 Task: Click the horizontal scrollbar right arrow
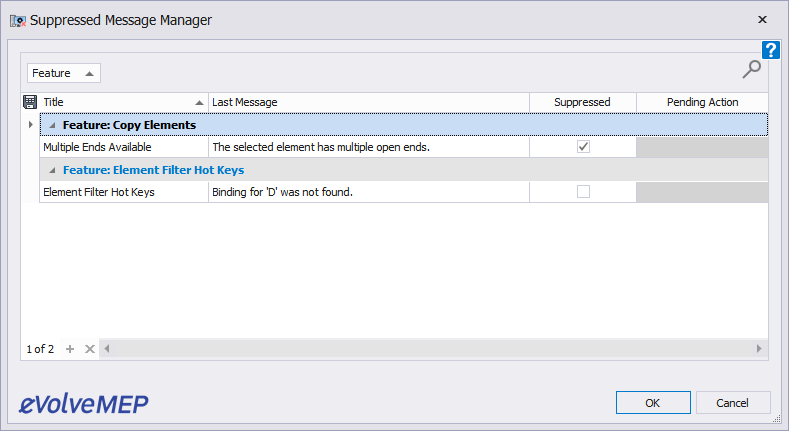pos(760,349)
